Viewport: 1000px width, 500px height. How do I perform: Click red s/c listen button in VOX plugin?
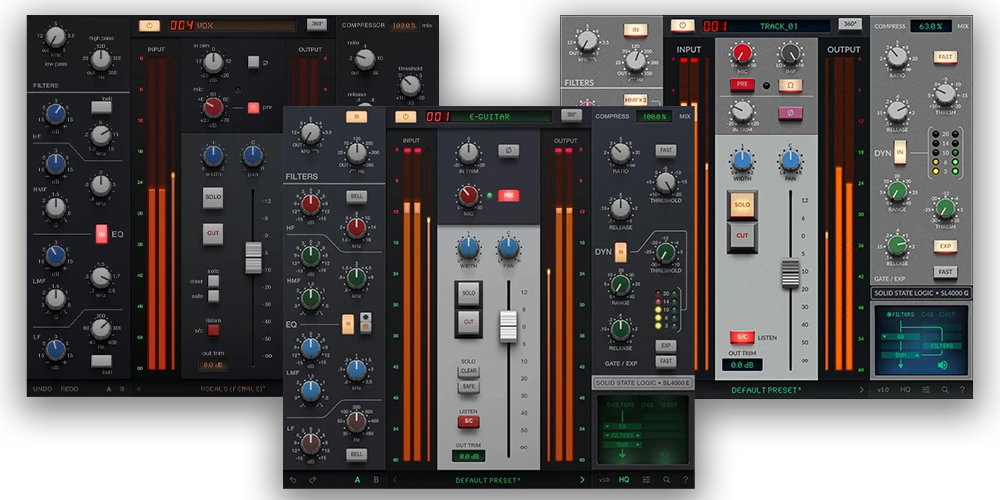(213, 330)
